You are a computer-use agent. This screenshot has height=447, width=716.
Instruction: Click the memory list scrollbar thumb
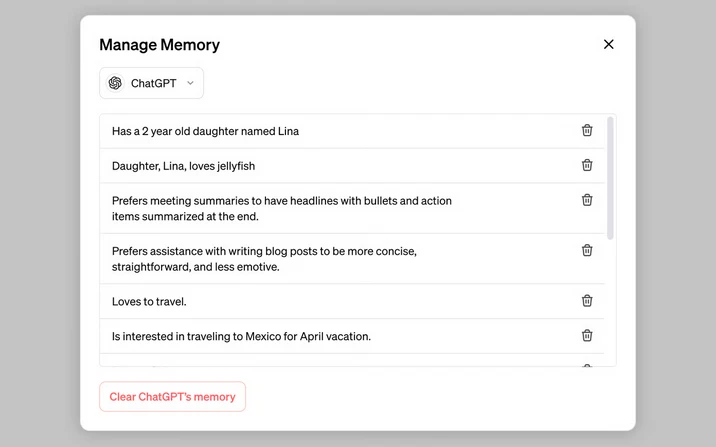[610, 178]
